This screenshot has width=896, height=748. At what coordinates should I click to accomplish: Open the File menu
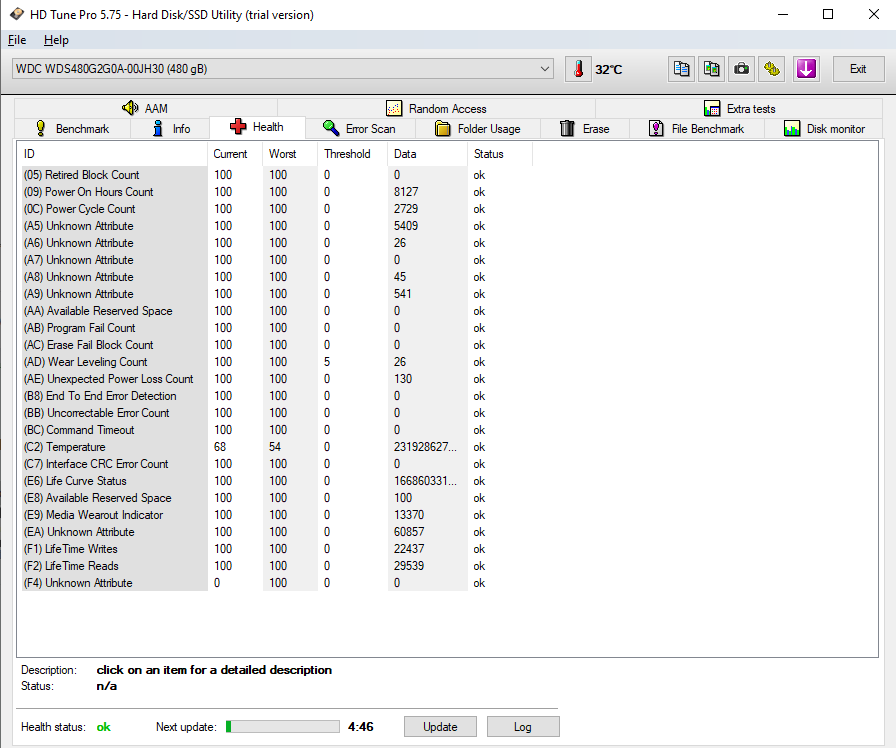[x=17, y=40]
